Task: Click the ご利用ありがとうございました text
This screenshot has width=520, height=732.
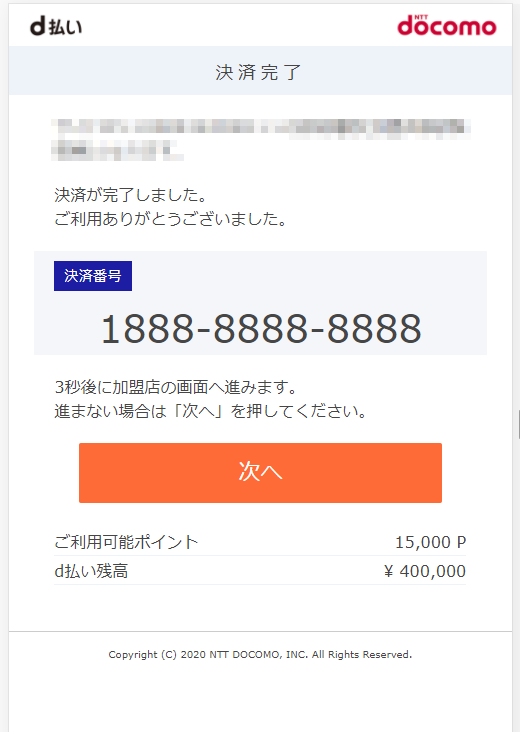Action: [x=171, y=218]
